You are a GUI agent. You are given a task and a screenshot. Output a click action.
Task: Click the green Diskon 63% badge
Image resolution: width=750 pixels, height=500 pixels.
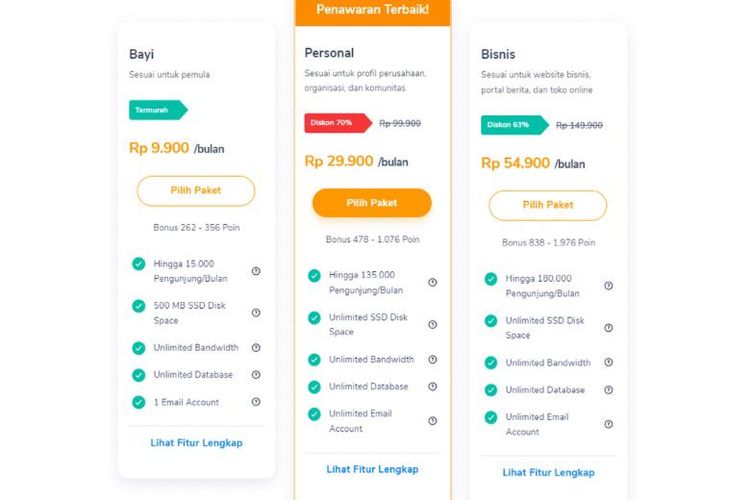(512, 125)
